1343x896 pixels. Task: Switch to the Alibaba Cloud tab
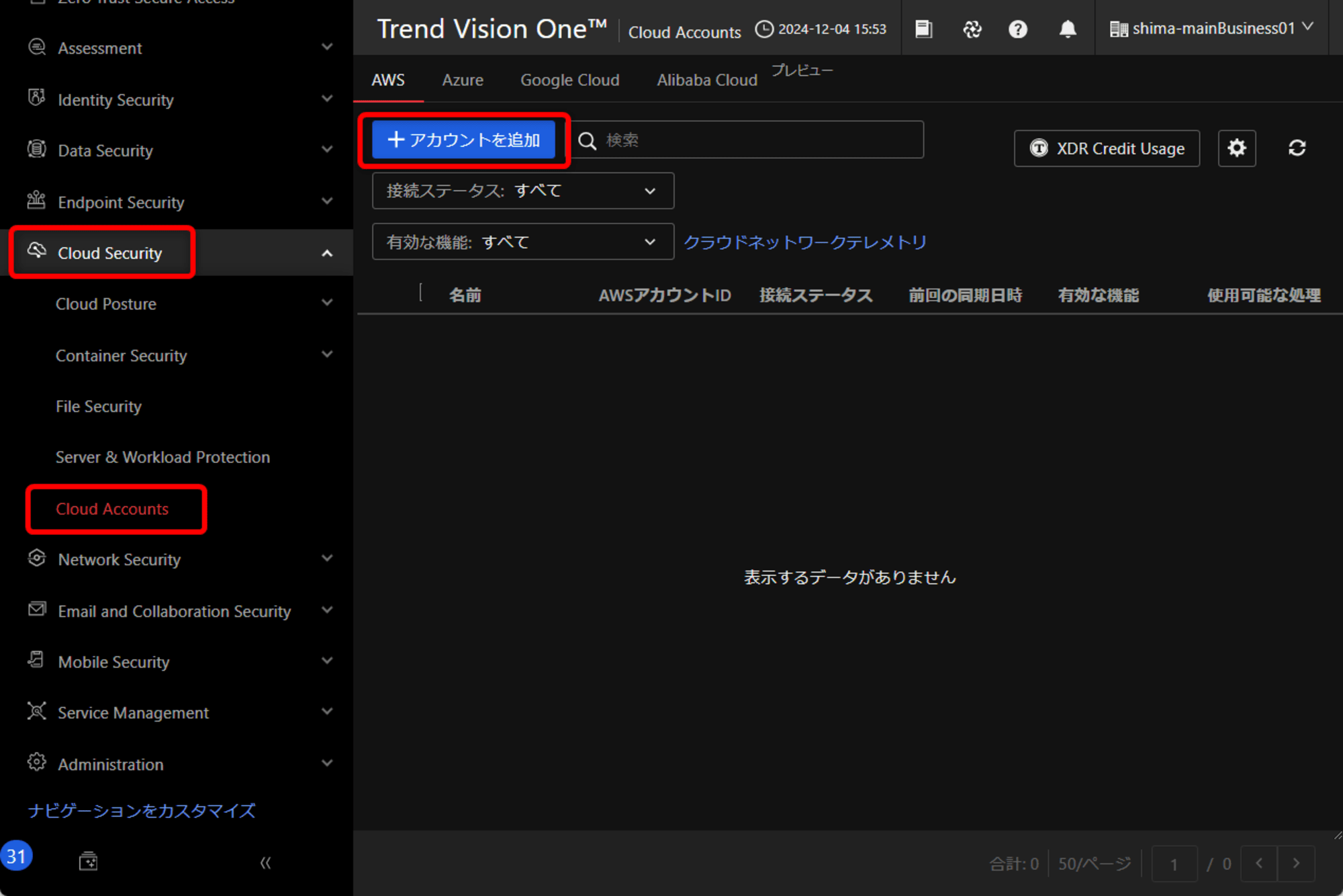coord(707,80)
